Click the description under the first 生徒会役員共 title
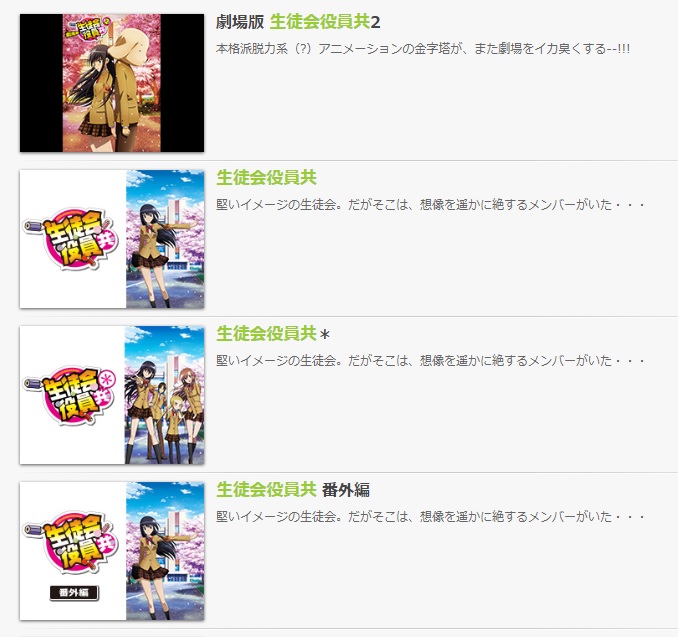The image size is (678, 637). [x=430, y=205]
